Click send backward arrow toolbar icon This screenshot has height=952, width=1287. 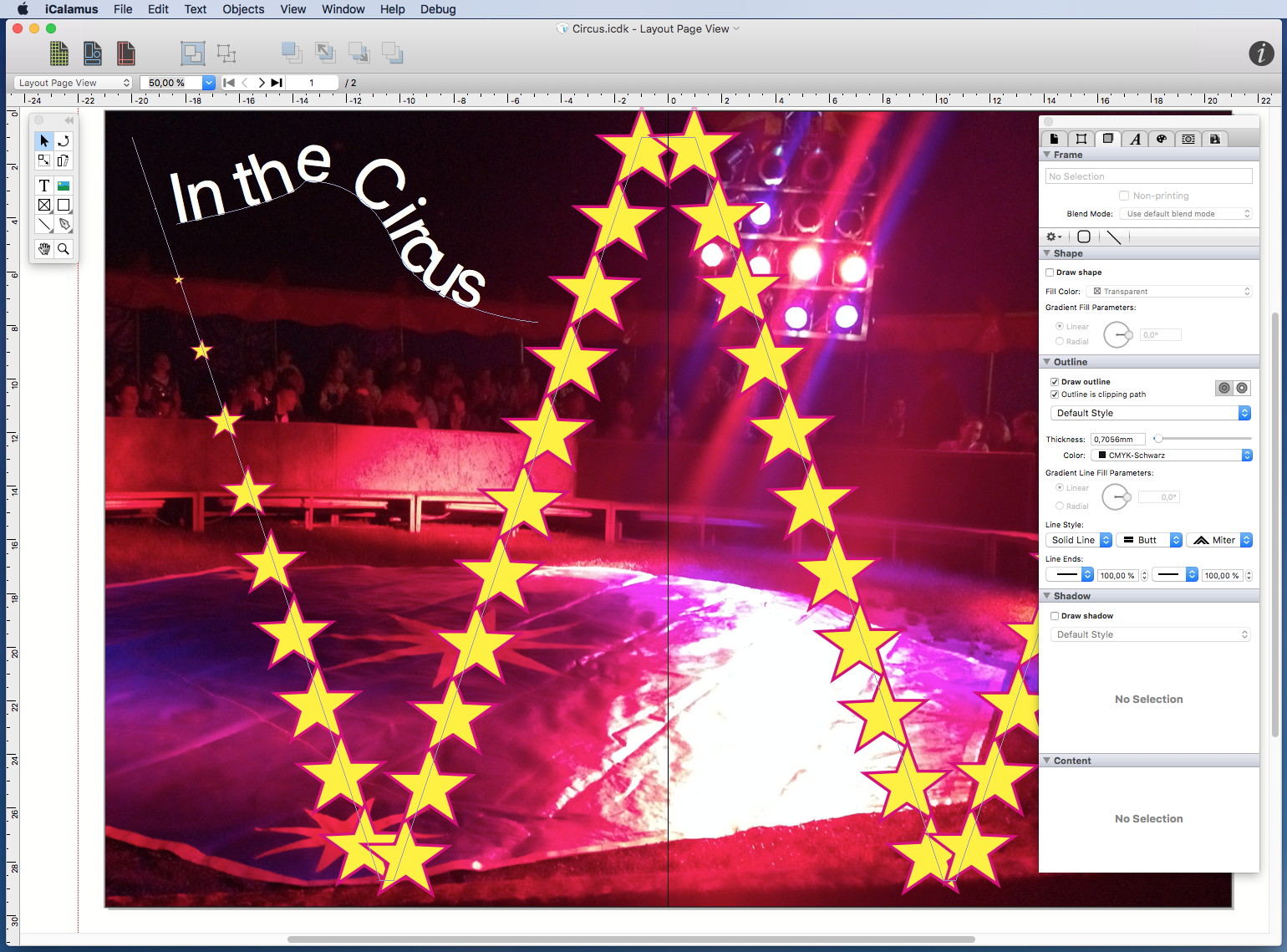[x=359, y=53]
